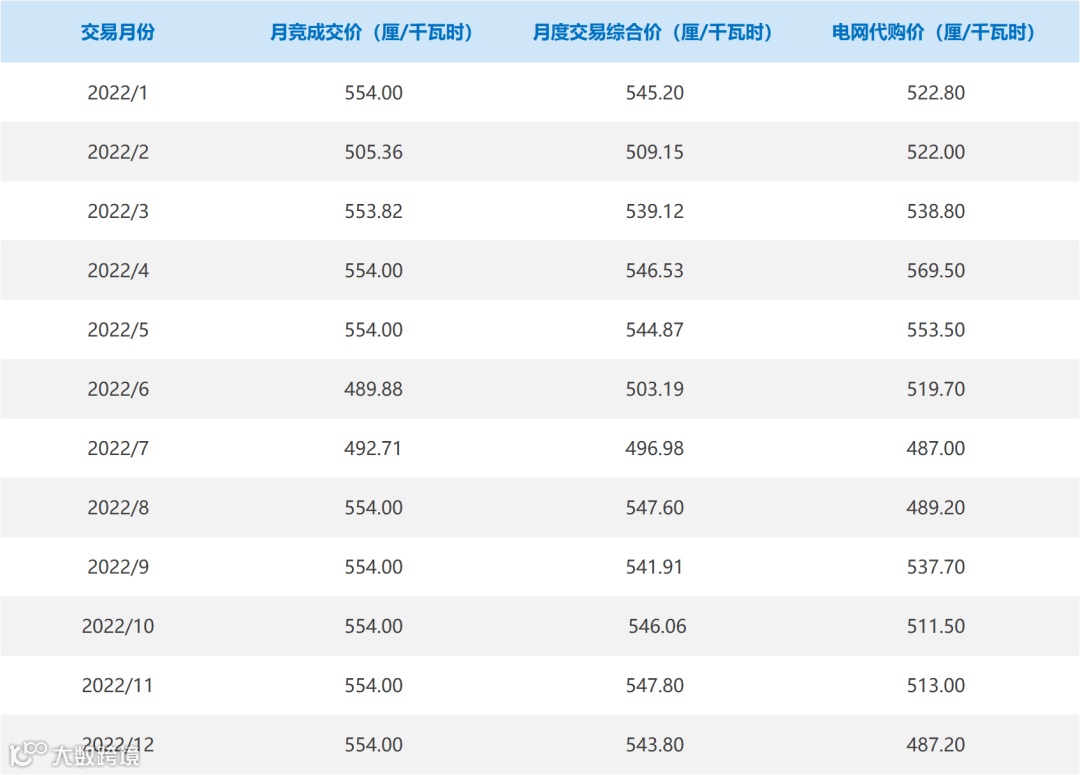Click the 513.00 grid purchase price

[935, 685]
